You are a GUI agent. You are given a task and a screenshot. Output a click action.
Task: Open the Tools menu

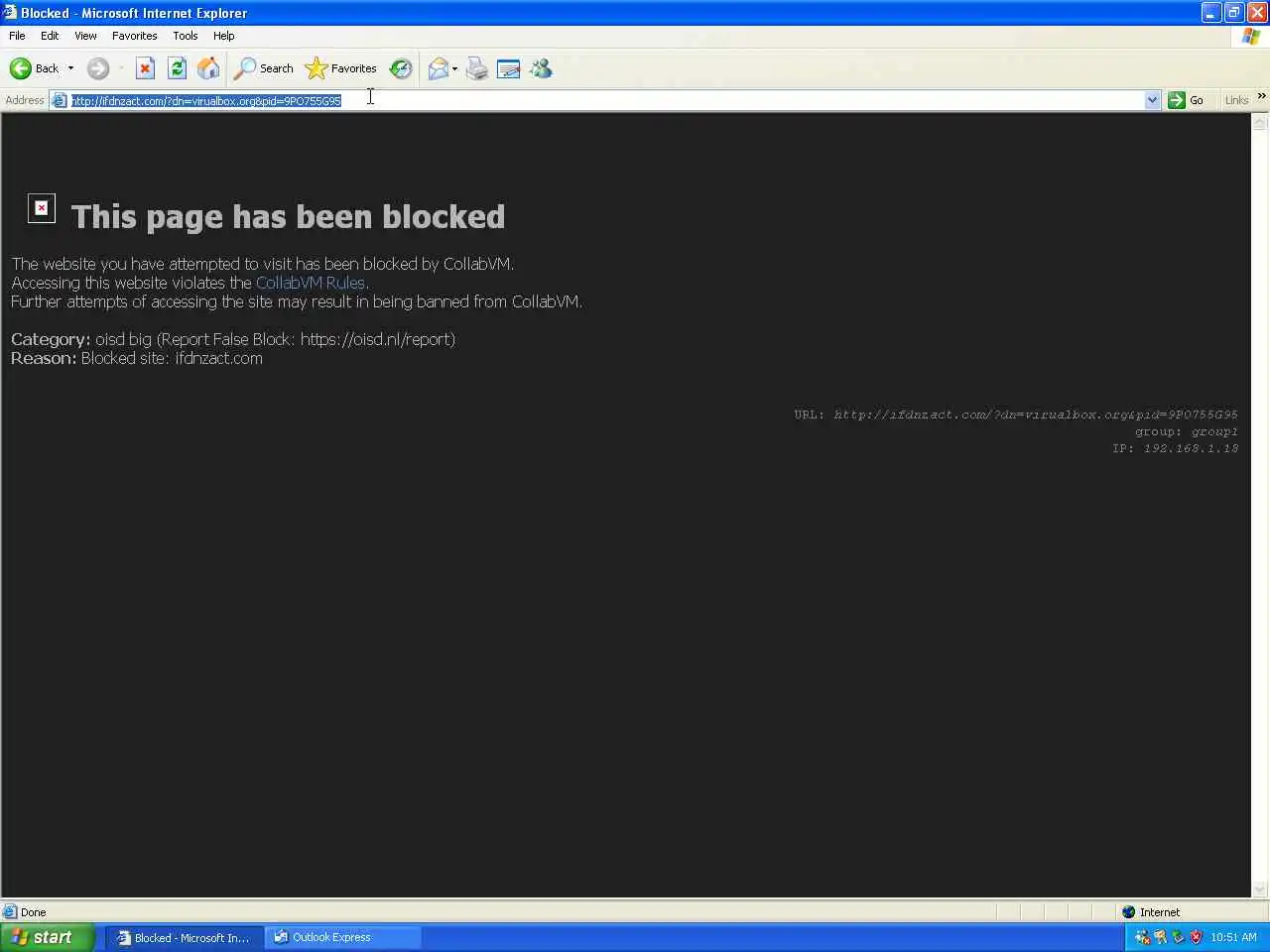(x=186, y=36)
